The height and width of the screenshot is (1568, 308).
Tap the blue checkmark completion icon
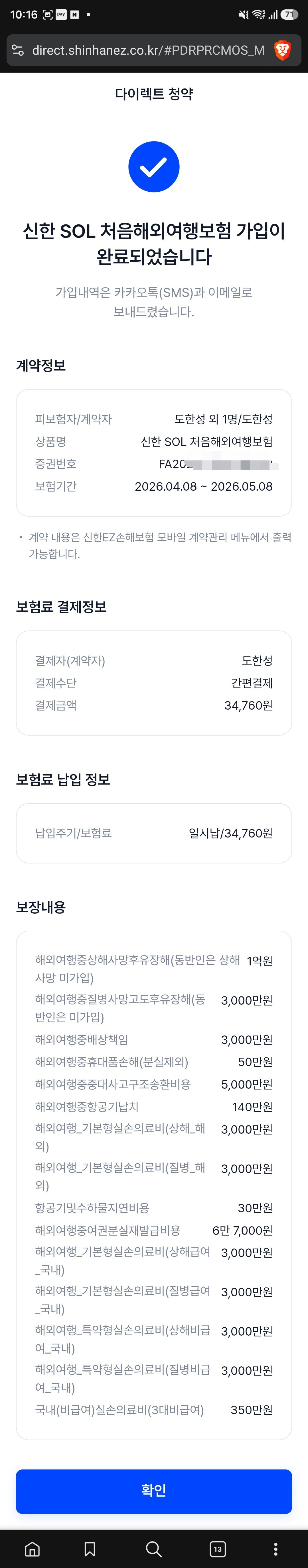click(x=154, y=167)
